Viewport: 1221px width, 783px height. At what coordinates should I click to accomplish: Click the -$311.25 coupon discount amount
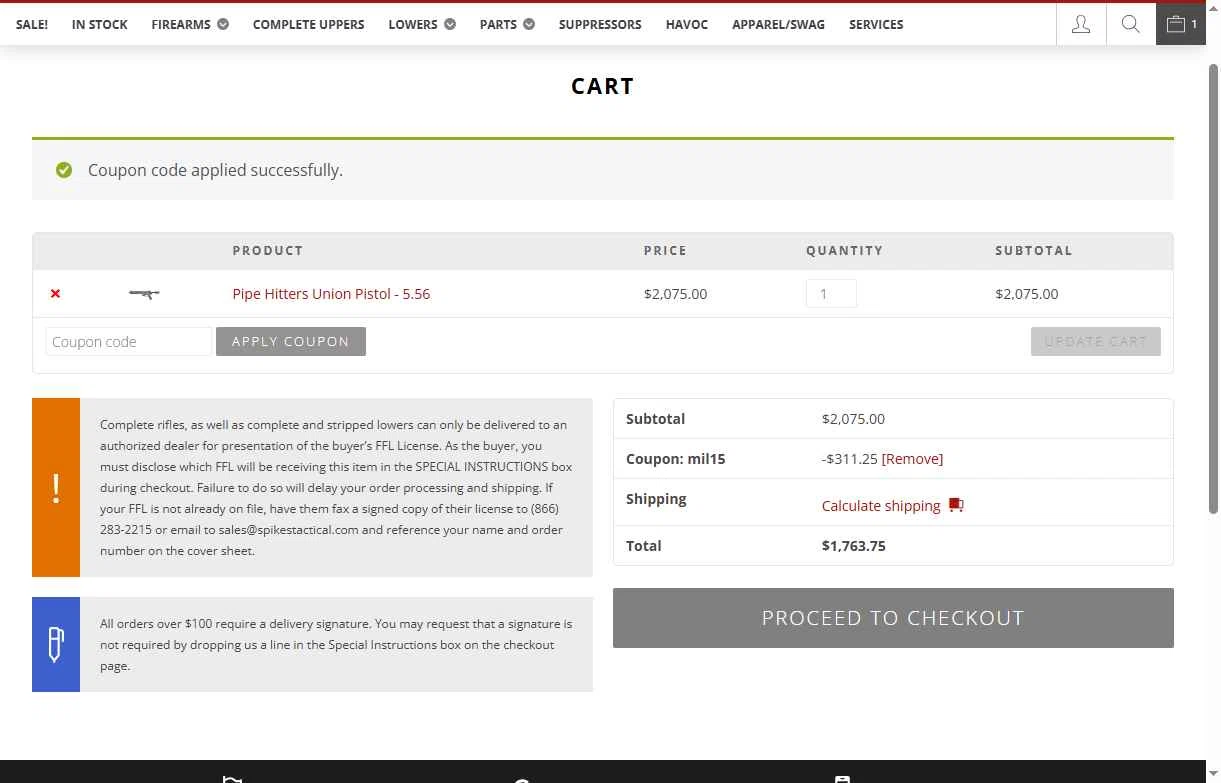[x=849, y=459]
